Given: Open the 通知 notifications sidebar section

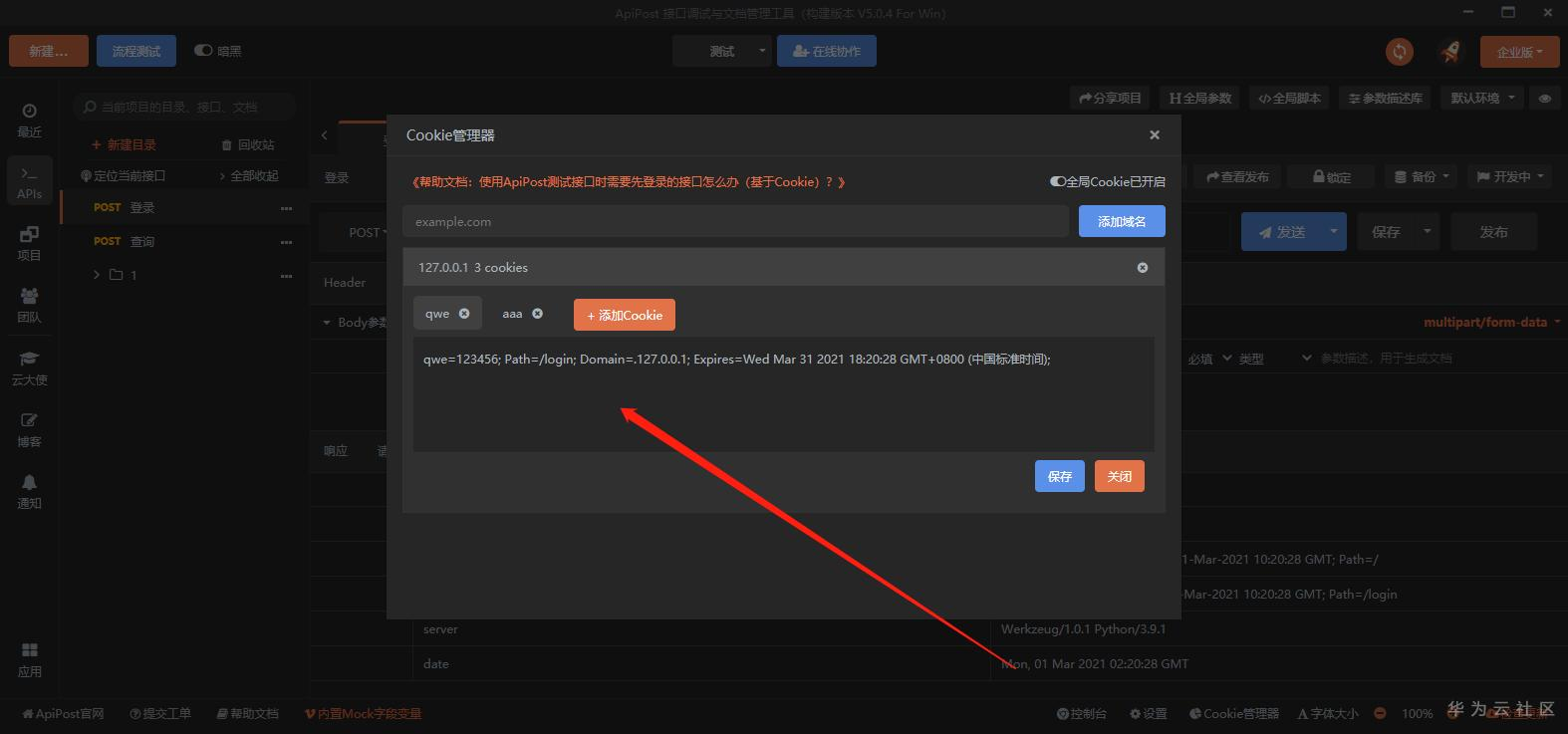Looking at the screenshot, I should tap(29, 491).
